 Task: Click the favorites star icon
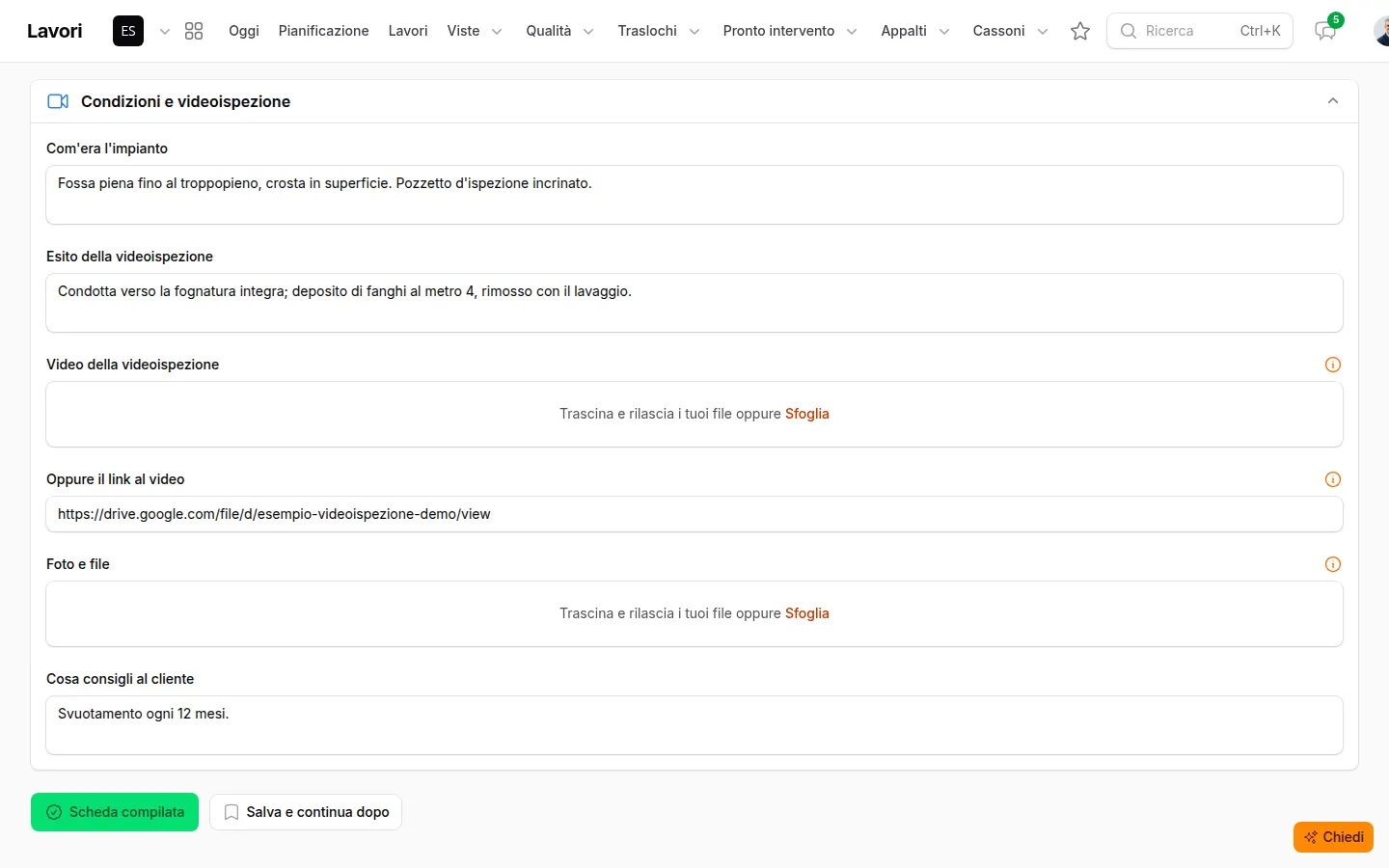1080,31
